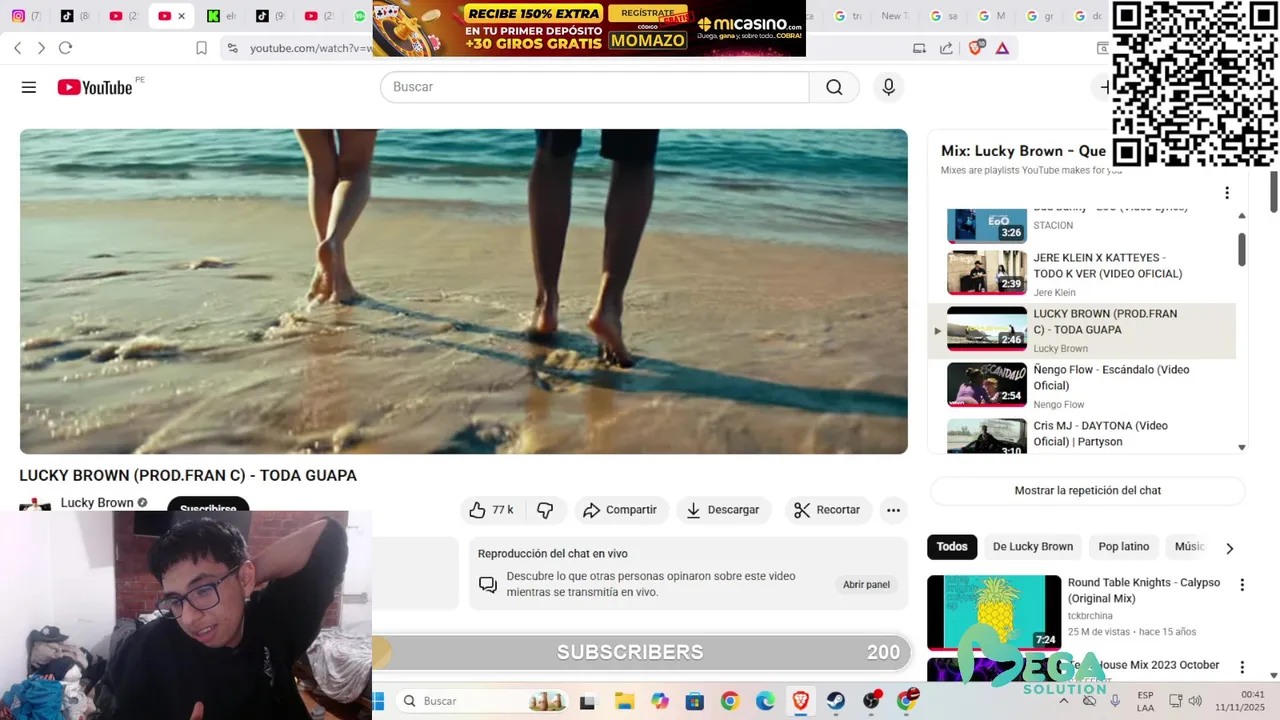Click the install app icon in address bar

(x=919, y=48)
